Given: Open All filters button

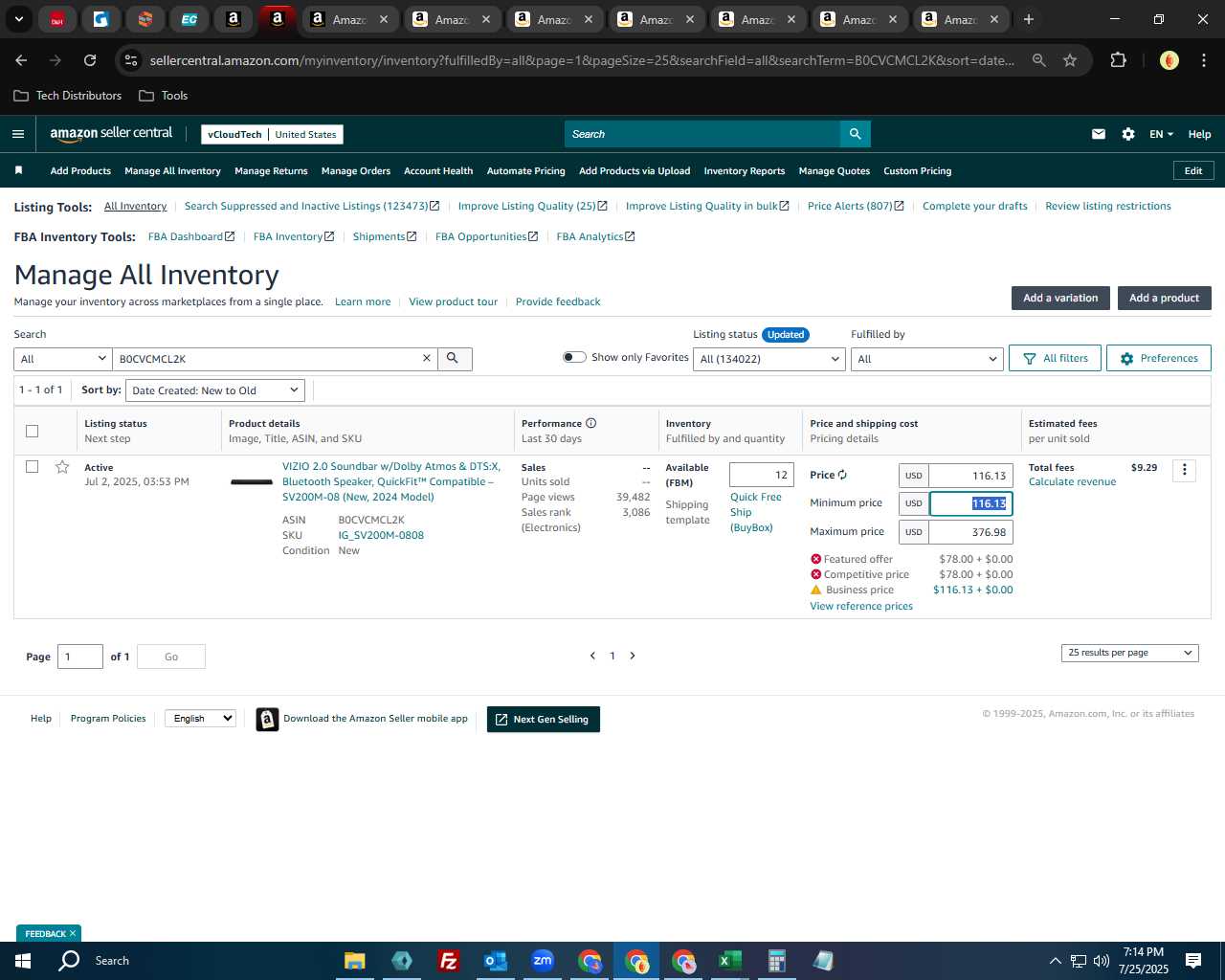Looking at the screenshot, I should pyautogui.click(x=1055, y=358).
